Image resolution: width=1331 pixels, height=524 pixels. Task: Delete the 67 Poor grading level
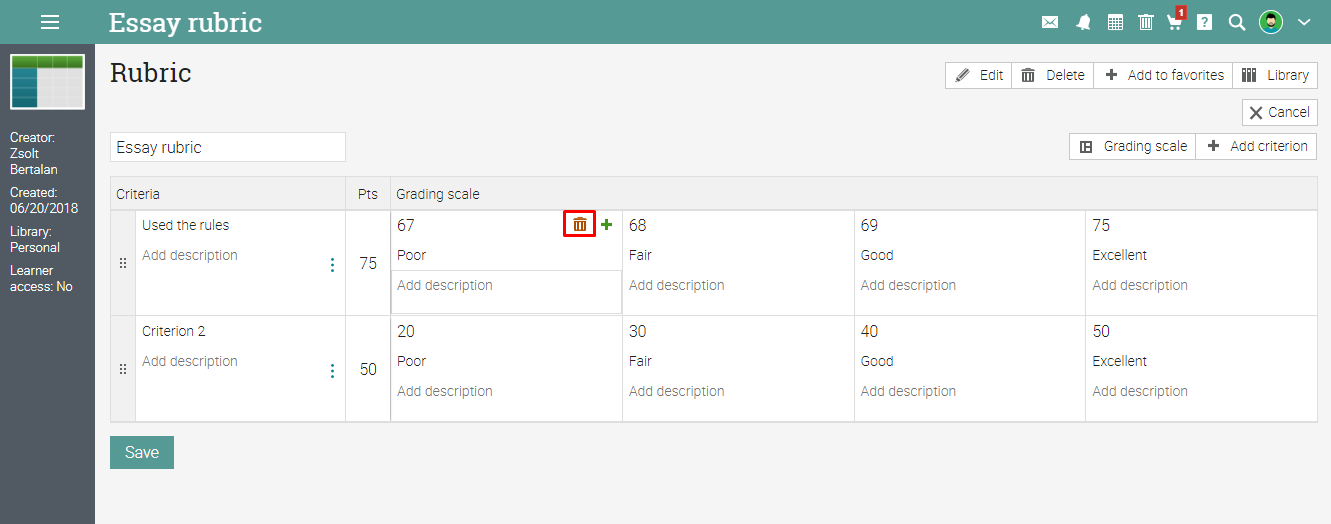pyautogui.click(x=580, y=225)
